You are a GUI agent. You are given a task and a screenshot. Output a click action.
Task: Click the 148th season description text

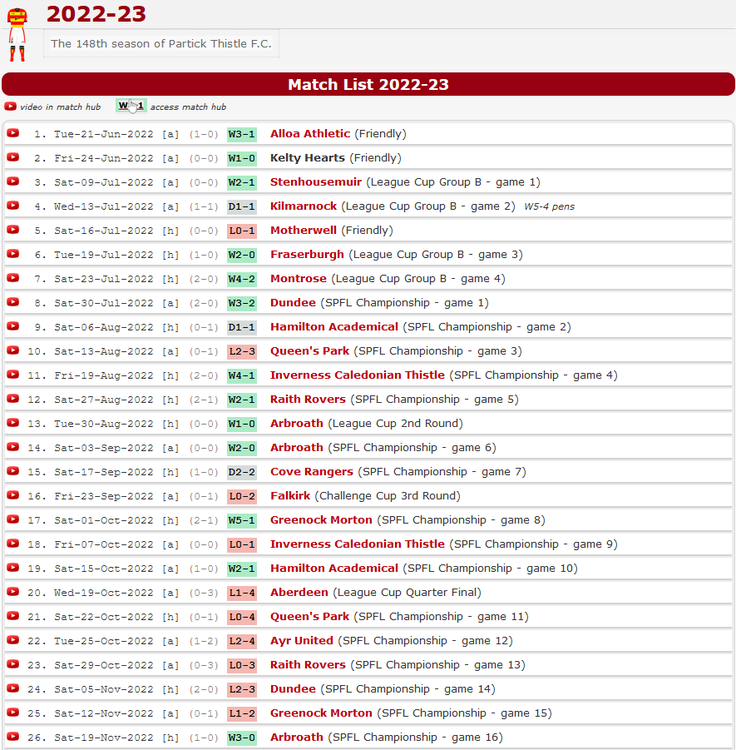pos(161,44)
